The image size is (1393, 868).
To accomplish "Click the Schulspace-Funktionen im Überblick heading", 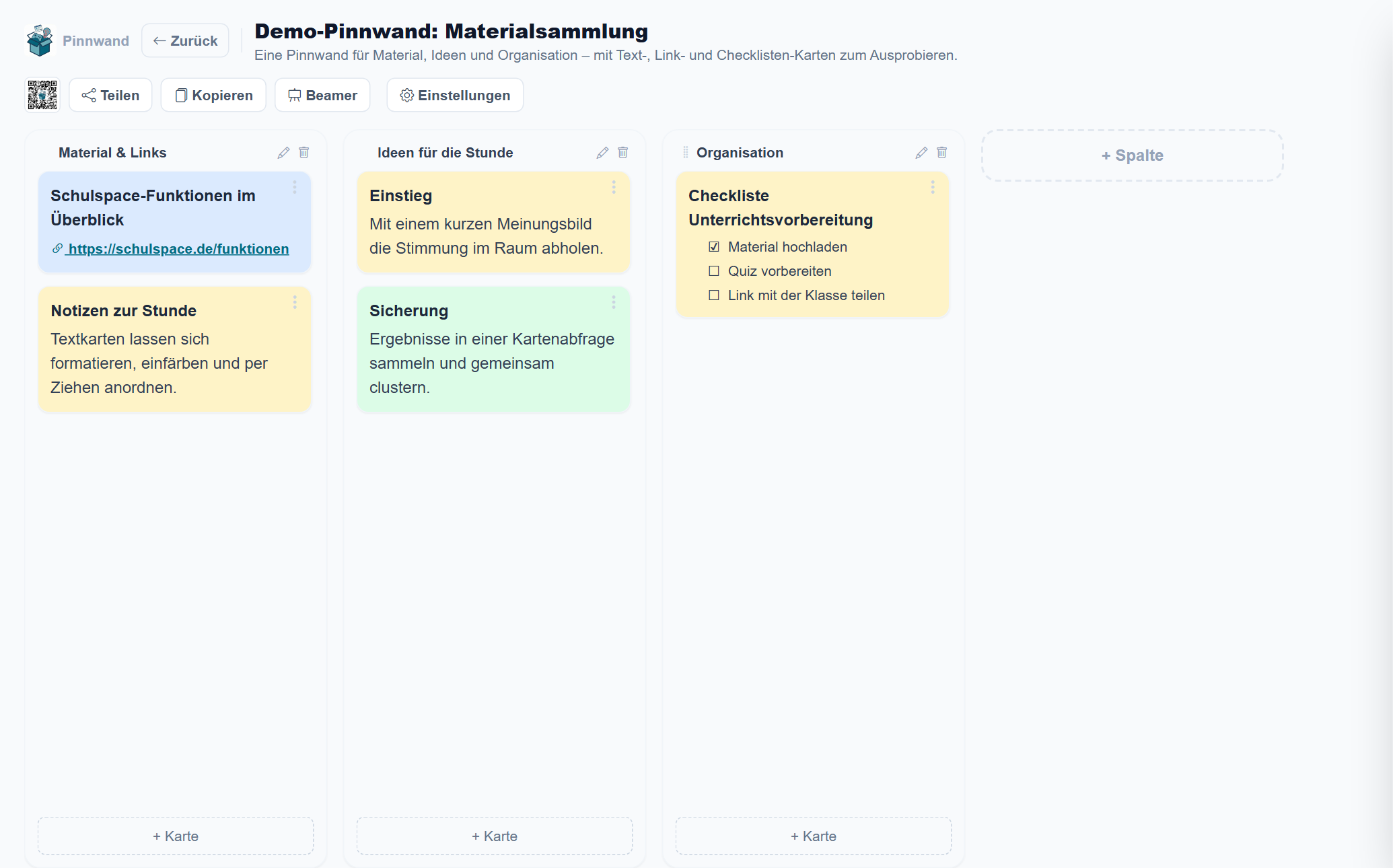I will pyautogui.click(x=153, y=208).
